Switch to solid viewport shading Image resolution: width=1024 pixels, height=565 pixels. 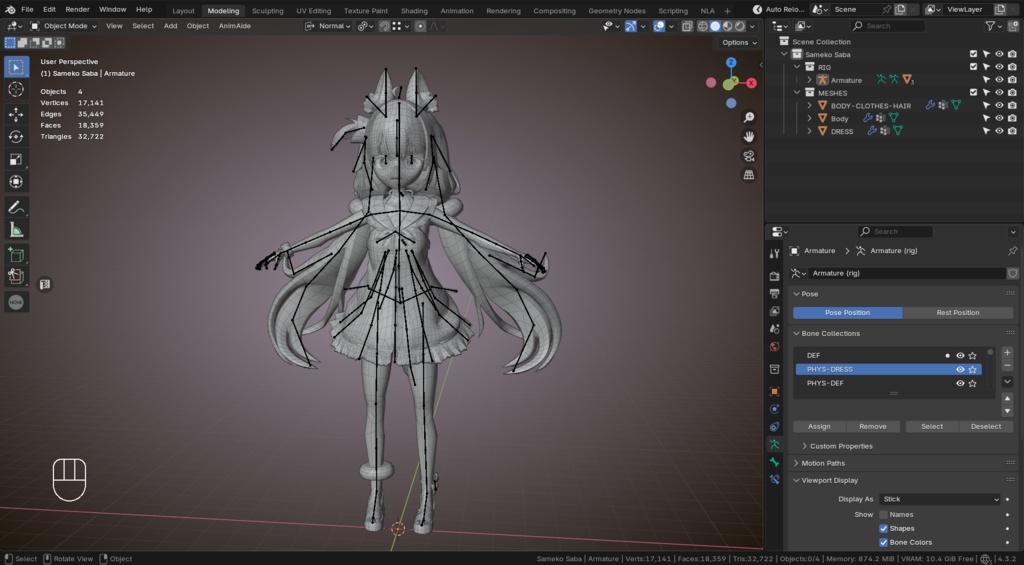[x=715, y=26]
